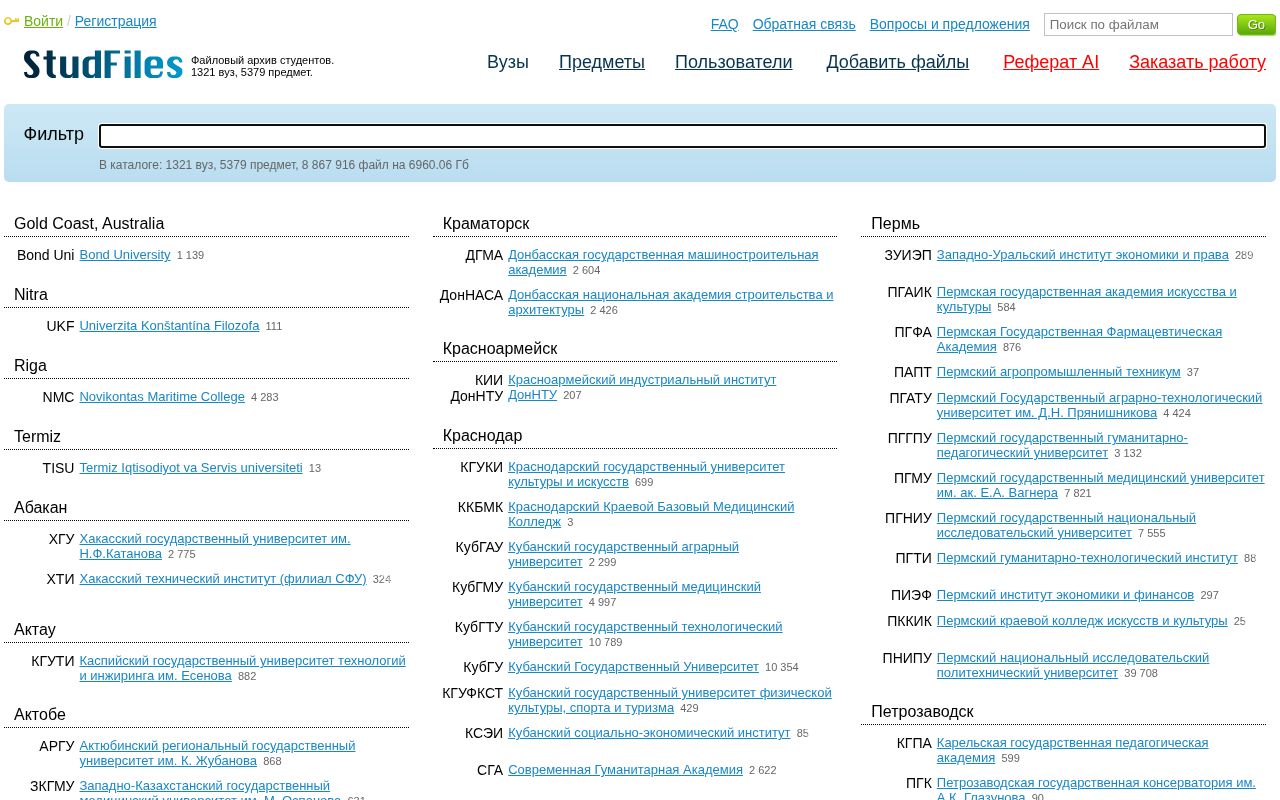The width and height of the screenshot is (1280, 800).
Task: Open the Вузы menu item
Action: click(508, 62)
